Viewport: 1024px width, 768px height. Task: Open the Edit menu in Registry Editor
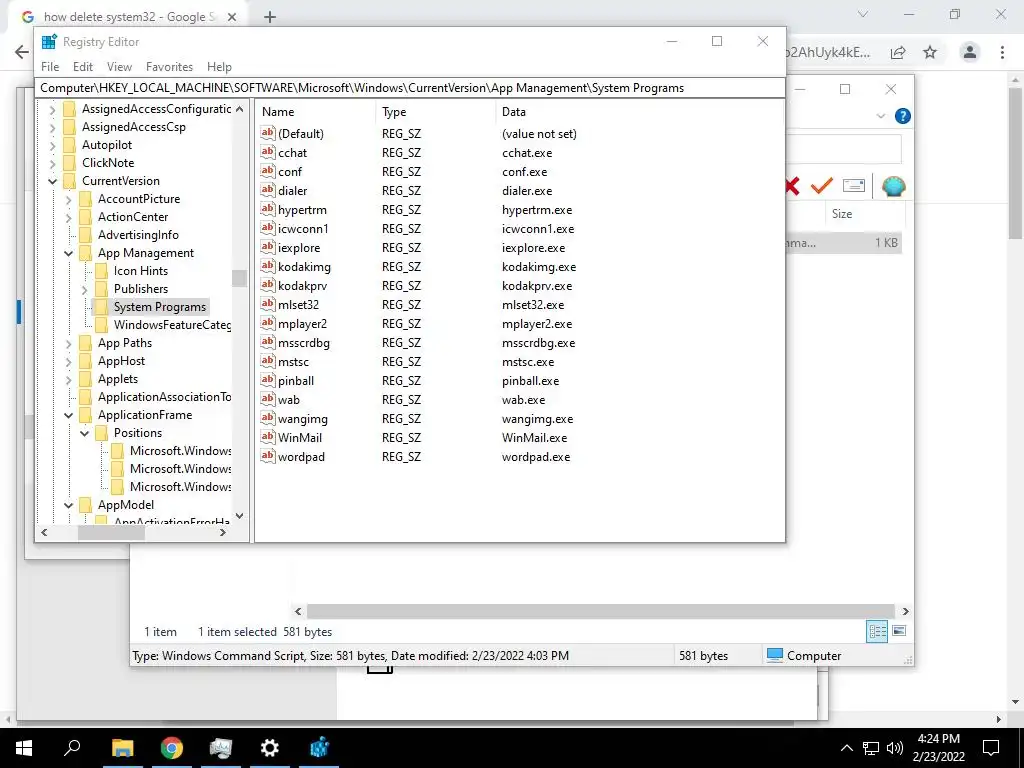[83, 67]
